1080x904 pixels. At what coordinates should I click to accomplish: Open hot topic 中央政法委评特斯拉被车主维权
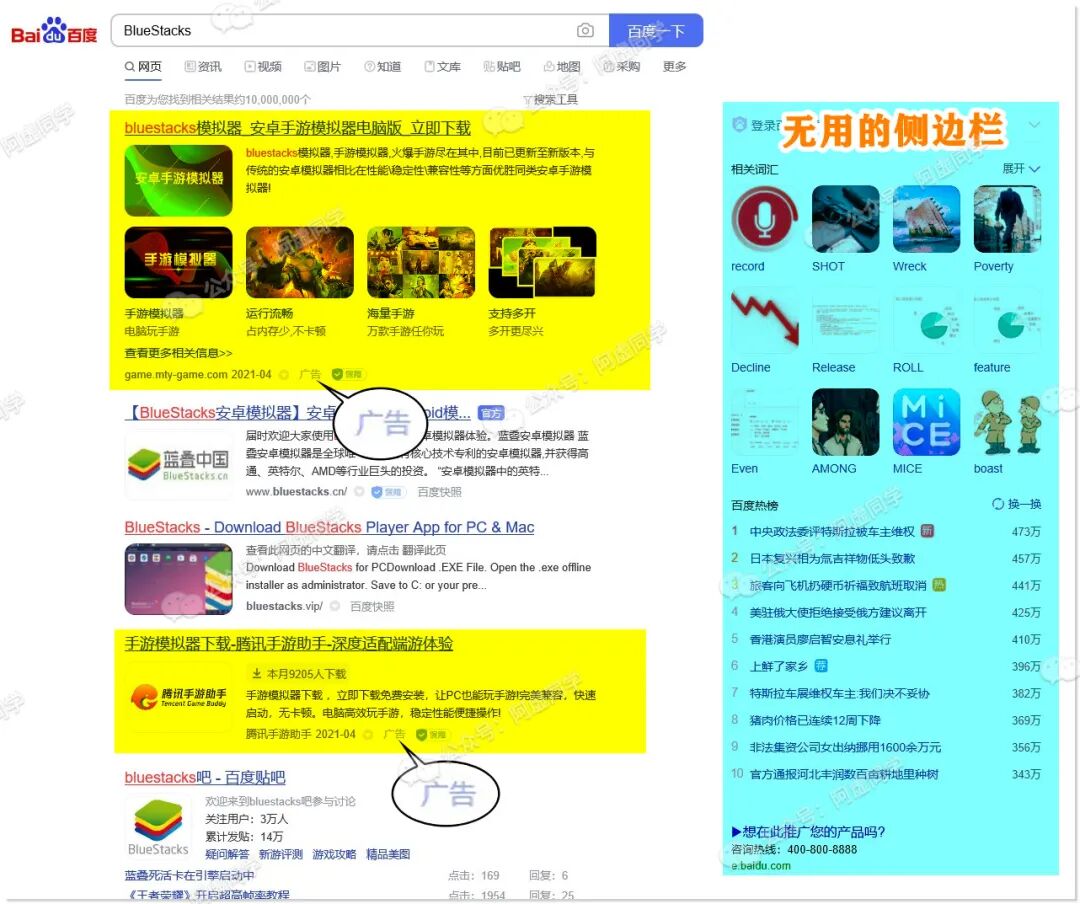pos(832,531)
